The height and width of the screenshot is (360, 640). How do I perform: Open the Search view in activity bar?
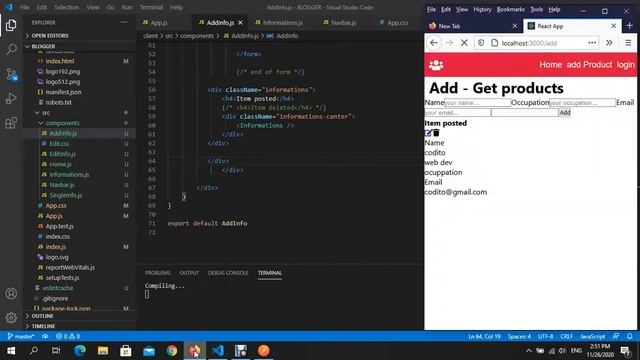tap(11, 49)
